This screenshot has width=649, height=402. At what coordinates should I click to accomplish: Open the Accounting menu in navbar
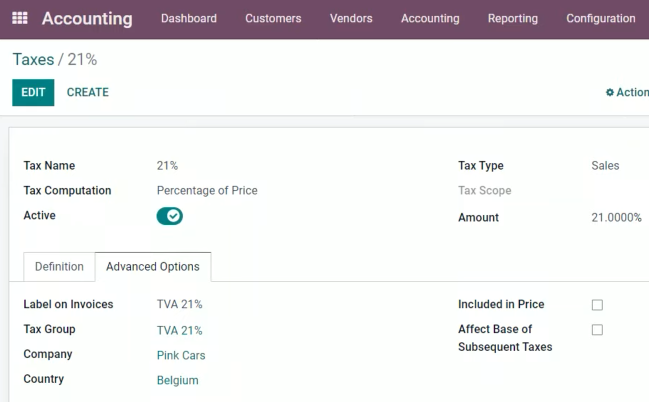tap(430, 18)
